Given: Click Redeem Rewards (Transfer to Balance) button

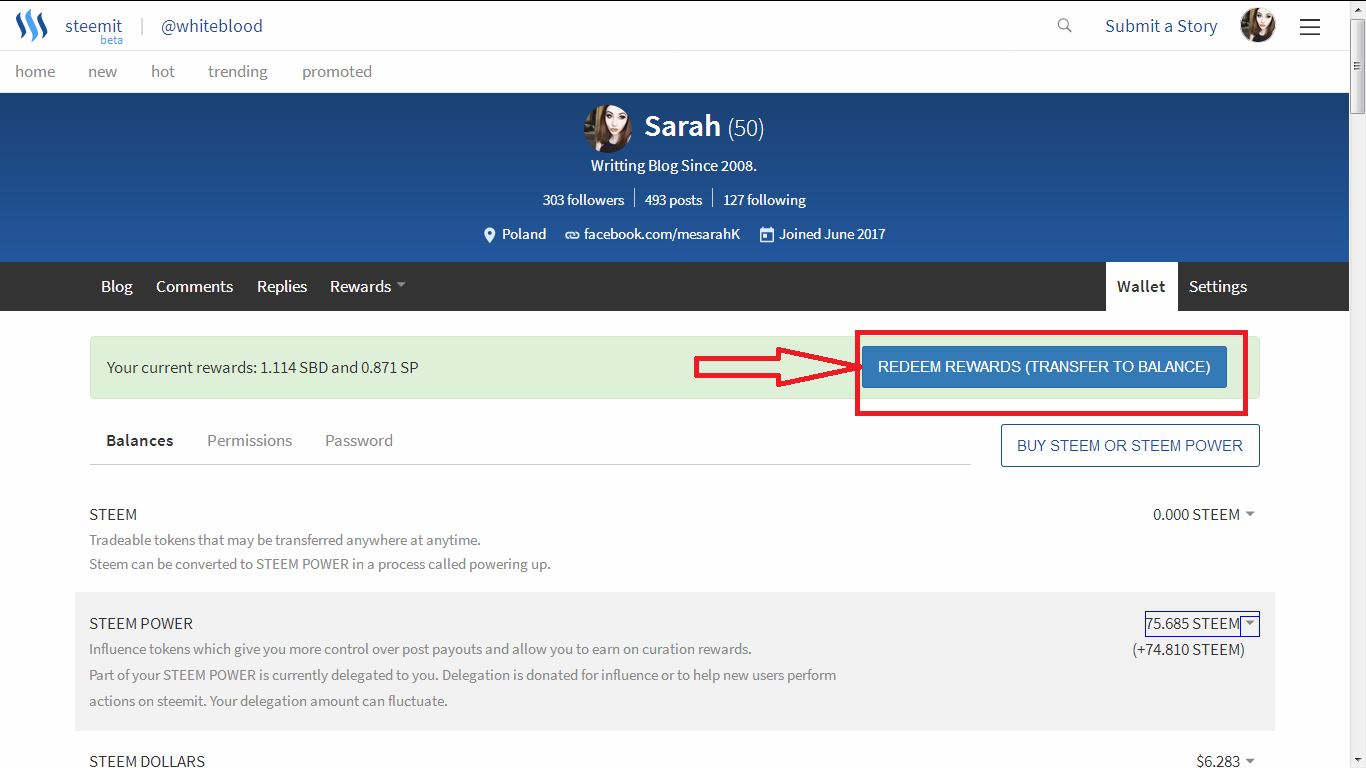Looking at the screenshot, I should click(1044, 367).
